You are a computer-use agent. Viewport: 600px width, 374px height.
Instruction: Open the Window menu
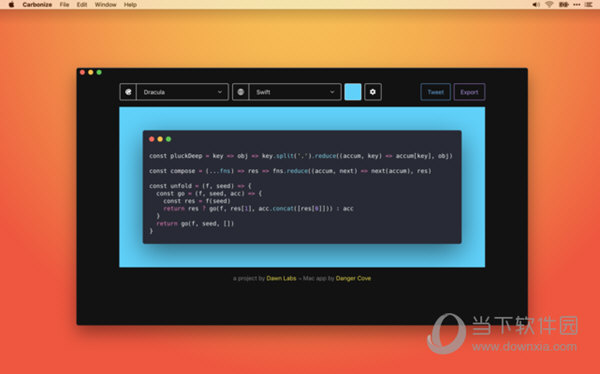click(x=105, y=5)
